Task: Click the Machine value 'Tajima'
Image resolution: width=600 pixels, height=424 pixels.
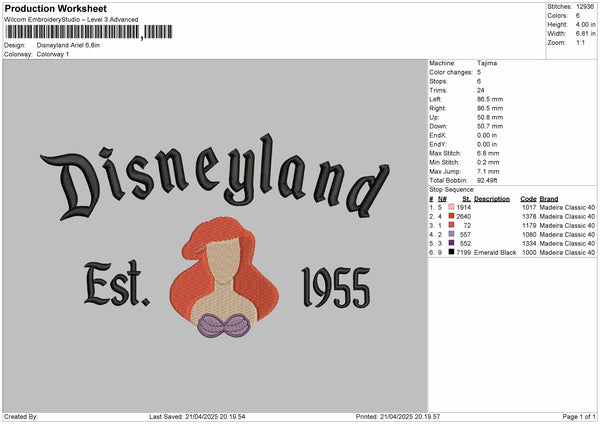Action: coord(487,63)
